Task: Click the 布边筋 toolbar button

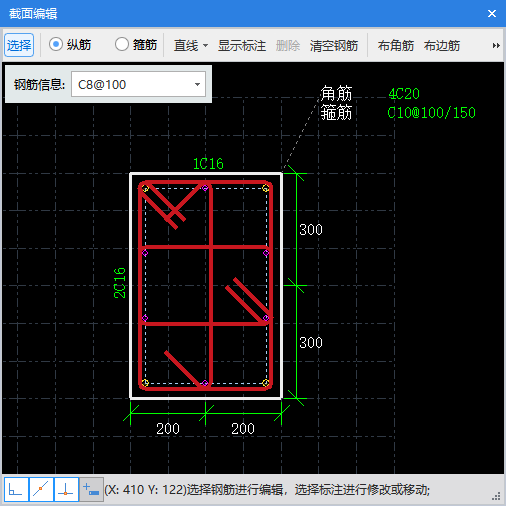Action: click(442, 45)
